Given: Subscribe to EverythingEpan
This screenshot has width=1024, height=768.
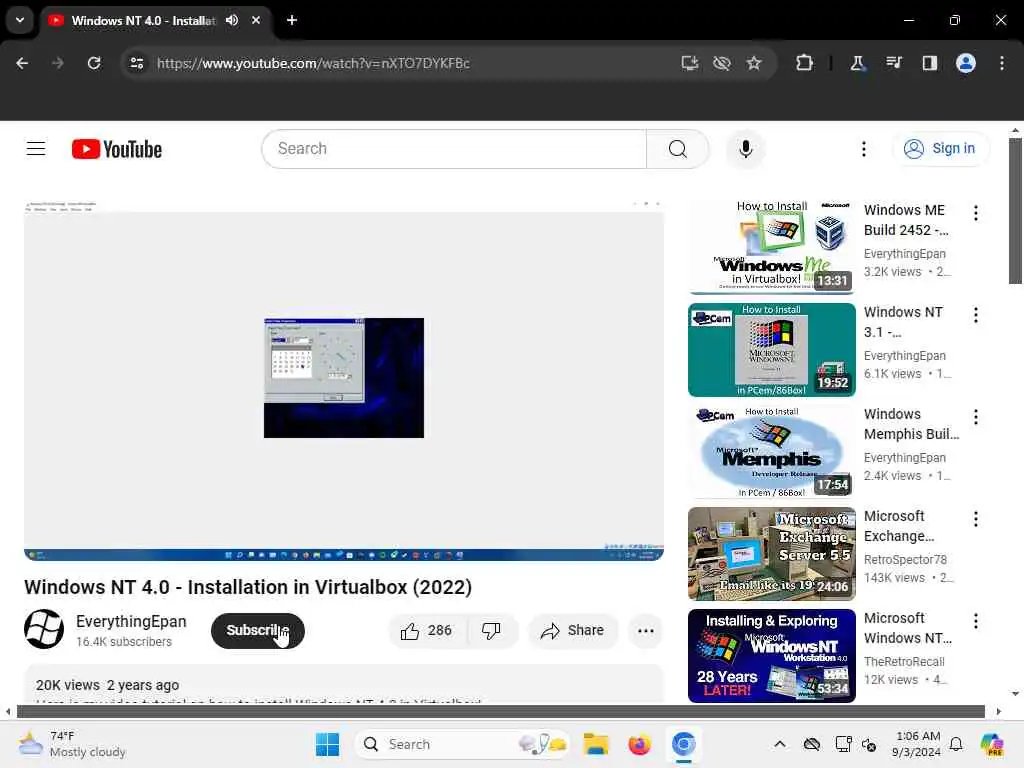Looking at the screenshot, I should coord(258,631).
